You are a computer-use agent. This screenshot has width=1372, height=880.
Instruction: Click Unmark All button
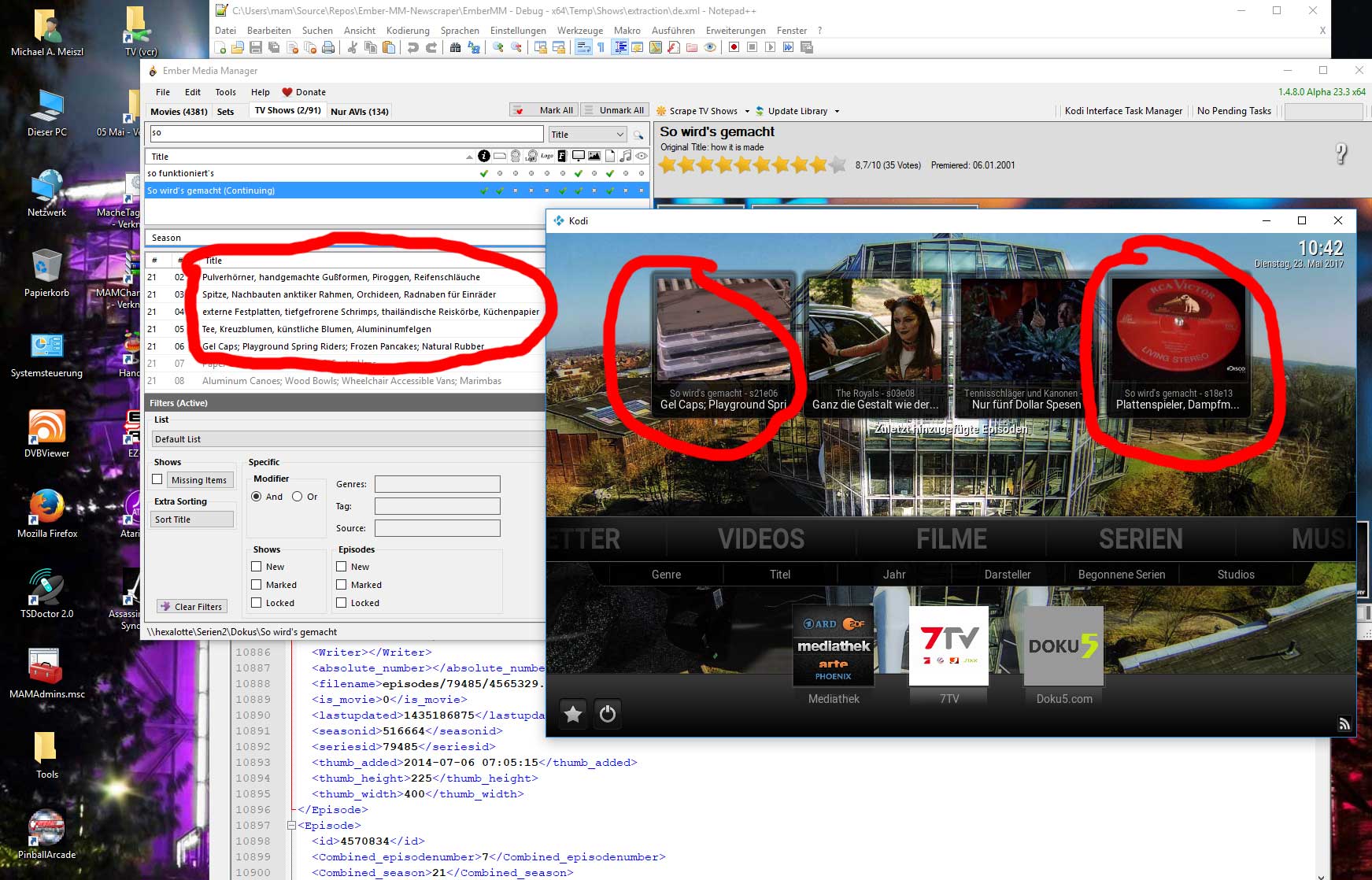click(x=615, y=110)
